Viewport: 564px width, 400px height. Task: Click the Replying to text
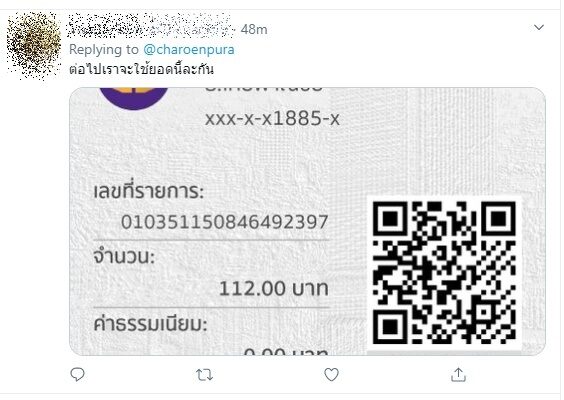[104, 49]
